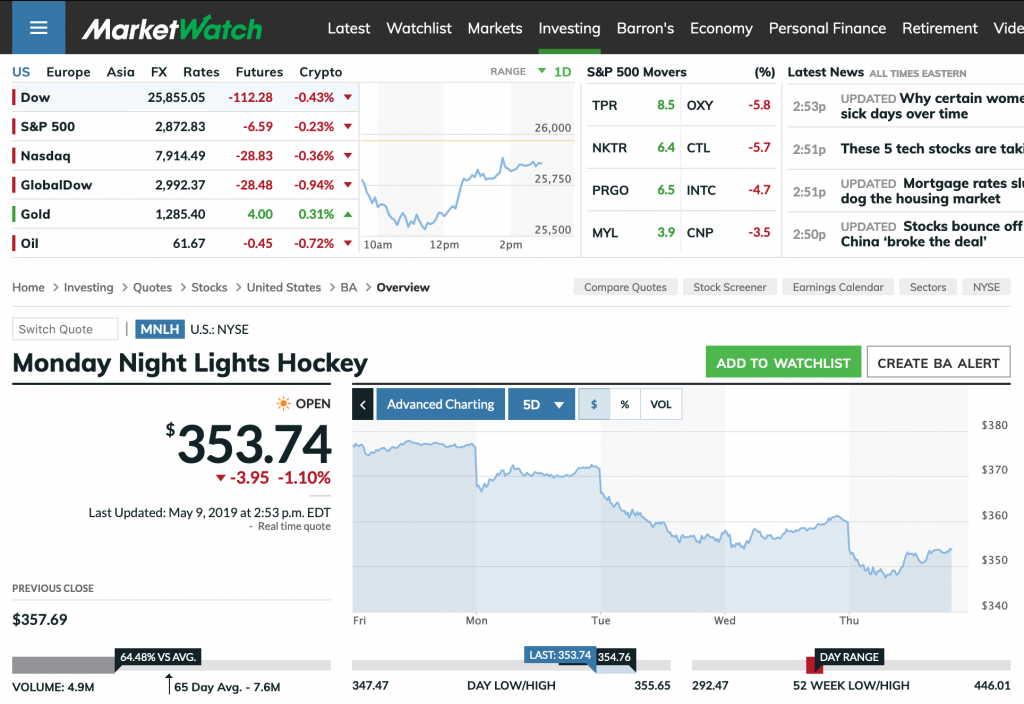The width and height of the screenshot is (1024, 704).
Task: Select the Rates markets tab
Action: 201,72
